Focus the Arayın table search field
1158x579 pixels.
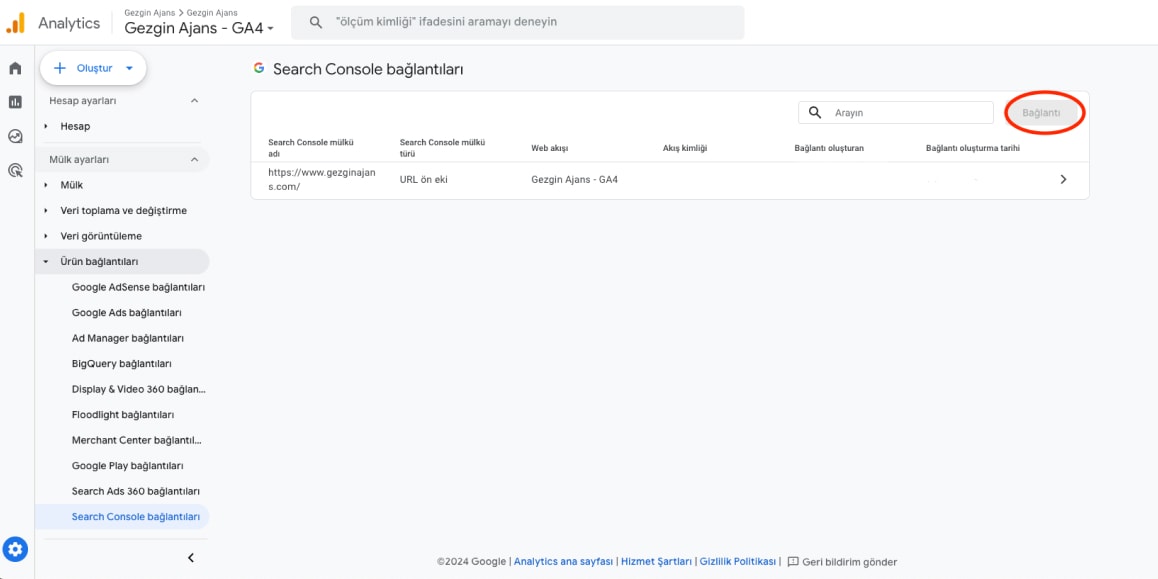[896, 113]
